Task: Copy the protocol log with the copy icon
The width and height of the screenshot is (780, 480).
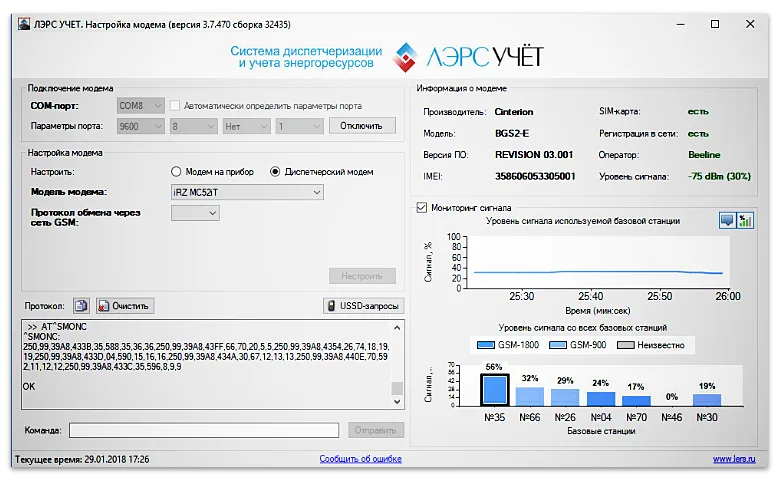Action: pyautogui.click(x=81, y=305)
